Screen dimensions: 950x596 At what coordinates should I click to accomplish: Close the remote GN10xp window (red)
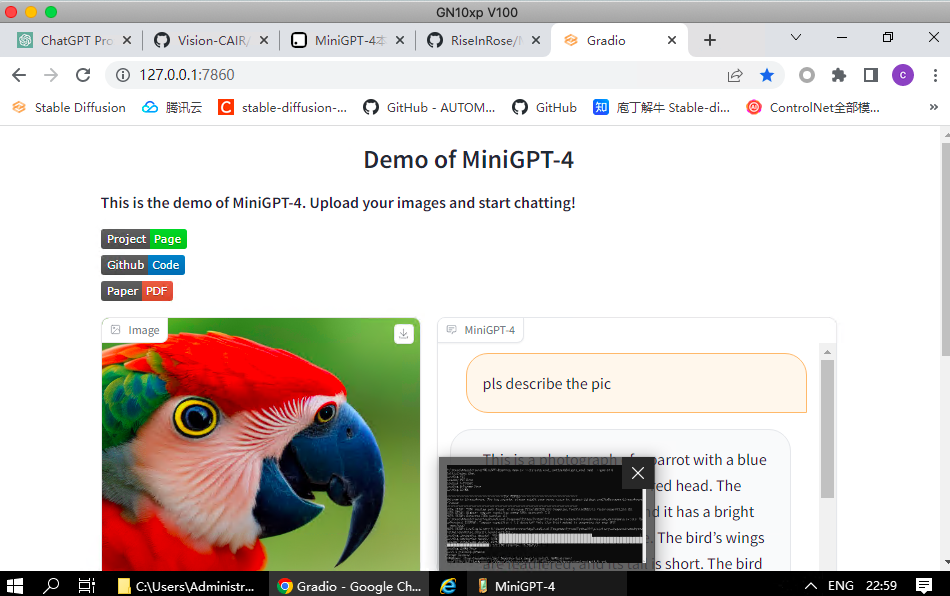pyautogui.click(x=11, y=12)
